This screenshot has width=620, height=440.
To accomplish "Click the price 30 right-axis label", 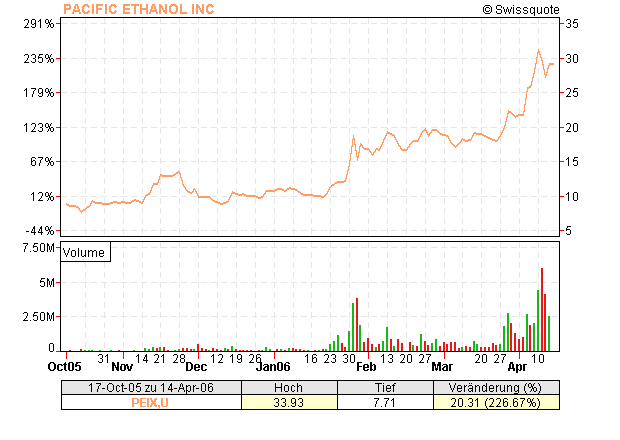I will tap(571, 59).
